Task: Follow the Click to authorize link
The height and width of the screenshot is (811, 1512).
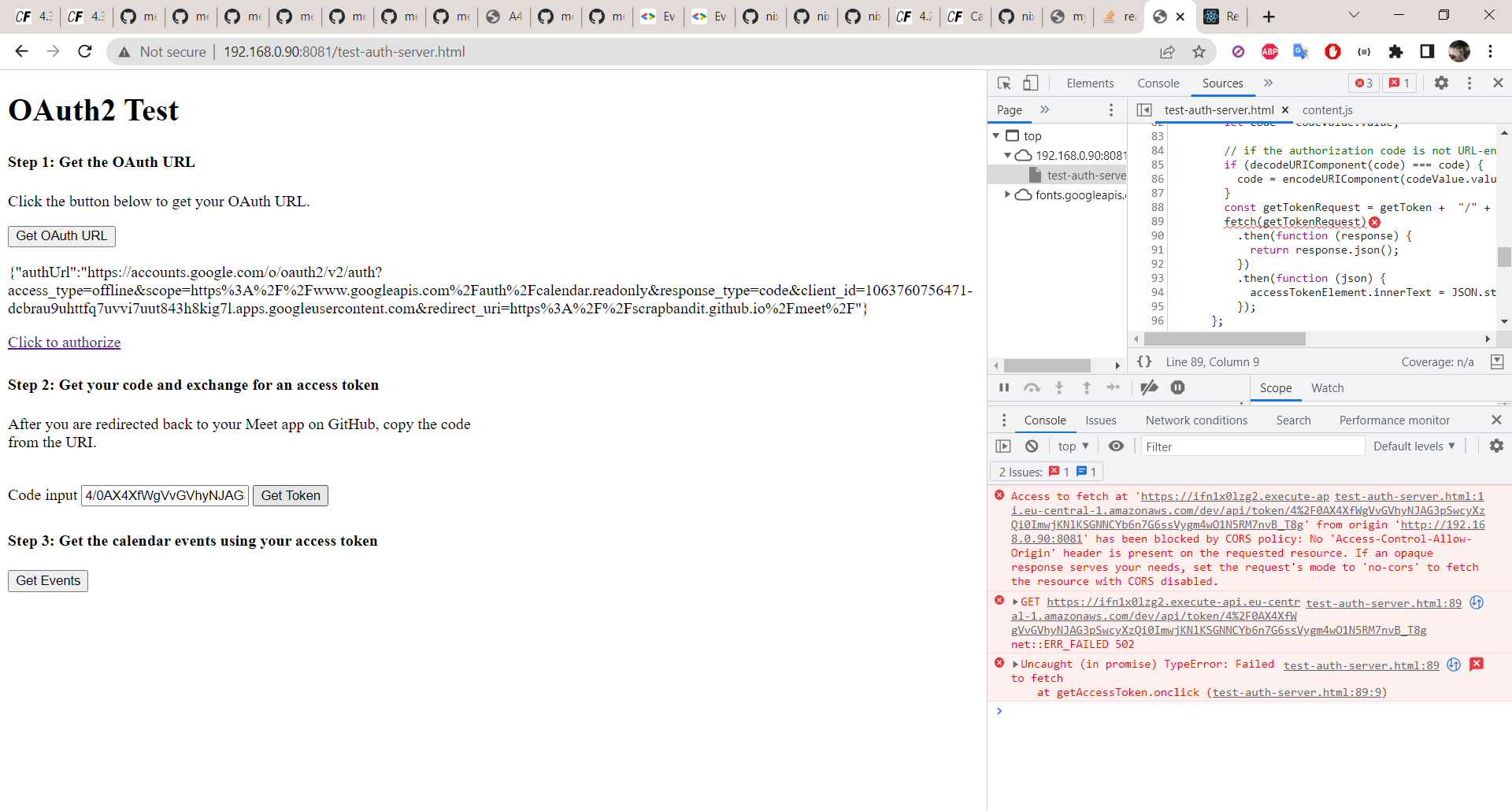Action: point(64,343)
